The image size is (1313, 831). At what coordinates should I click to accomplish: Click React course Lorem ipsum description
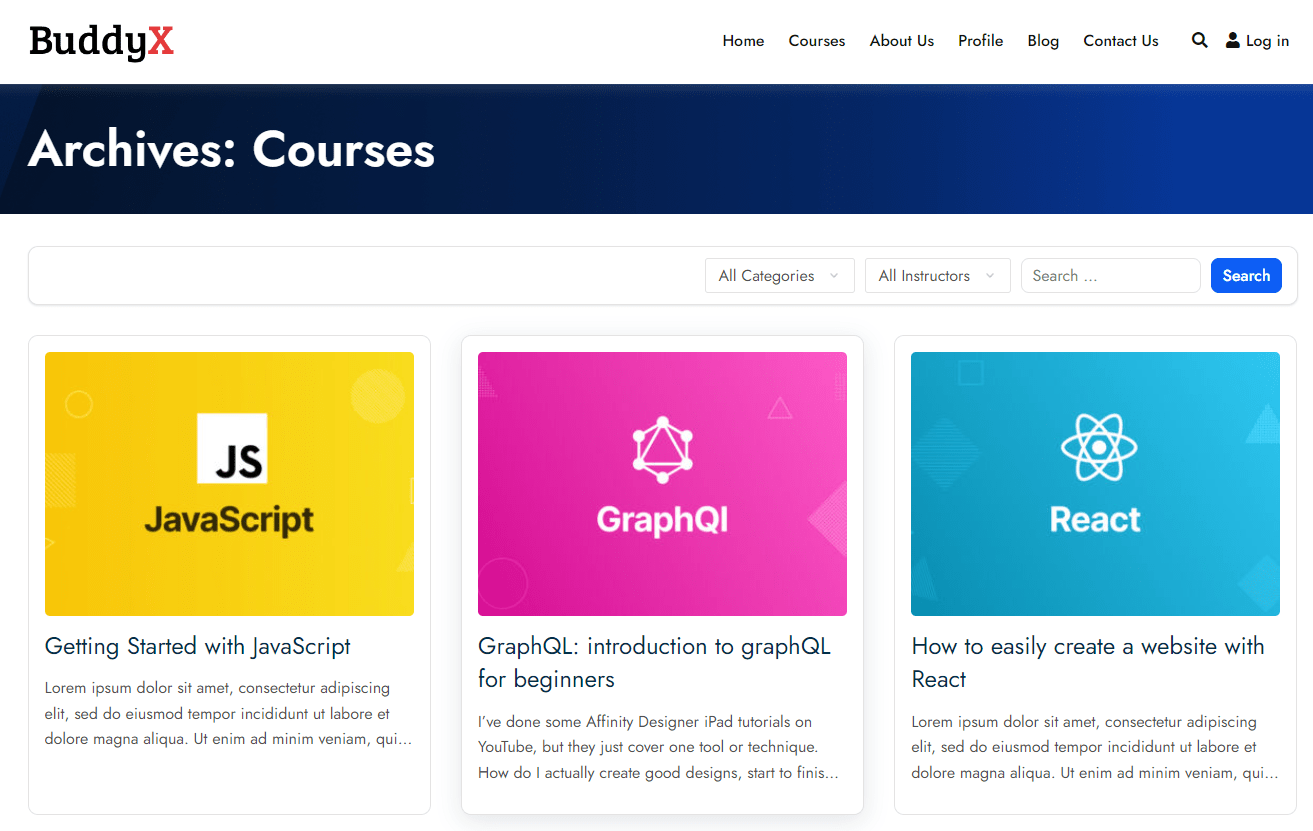click(1095, 747)
